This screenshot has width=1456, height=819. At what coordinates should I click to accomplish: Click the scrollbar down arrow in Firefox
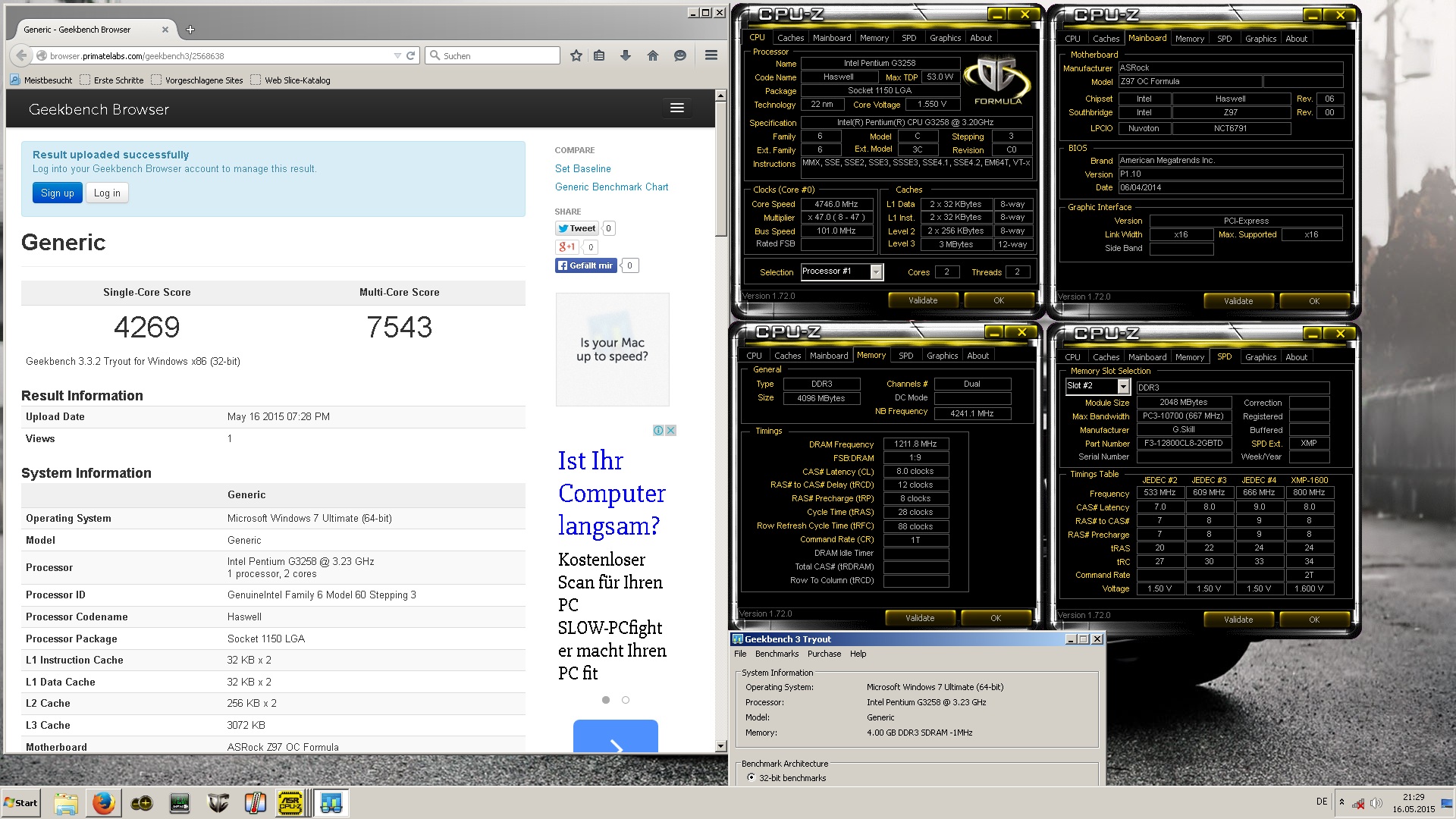click(x=720, y=746)
